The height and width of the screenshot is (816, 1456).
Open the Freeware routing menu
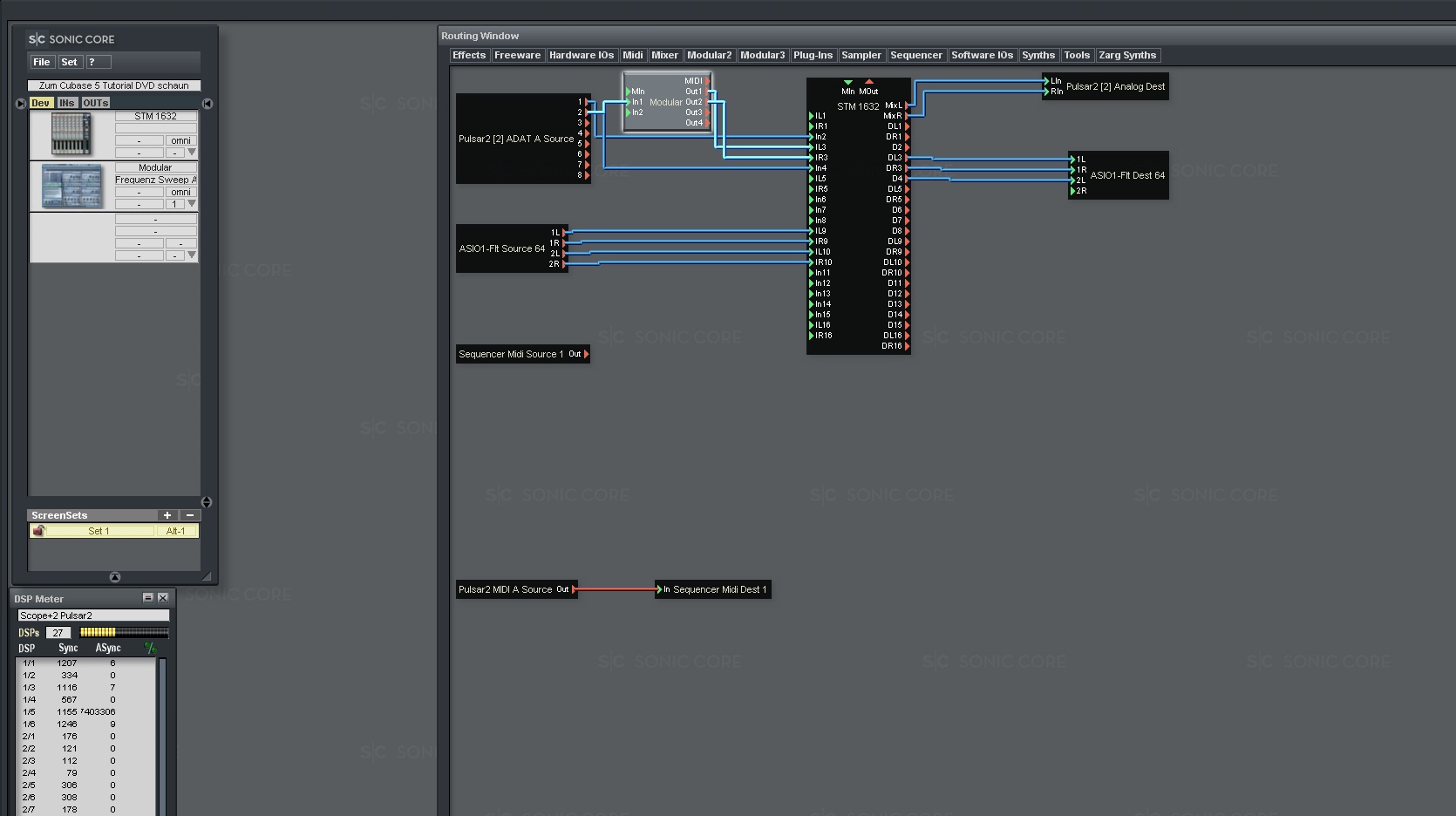click(518, 55)
